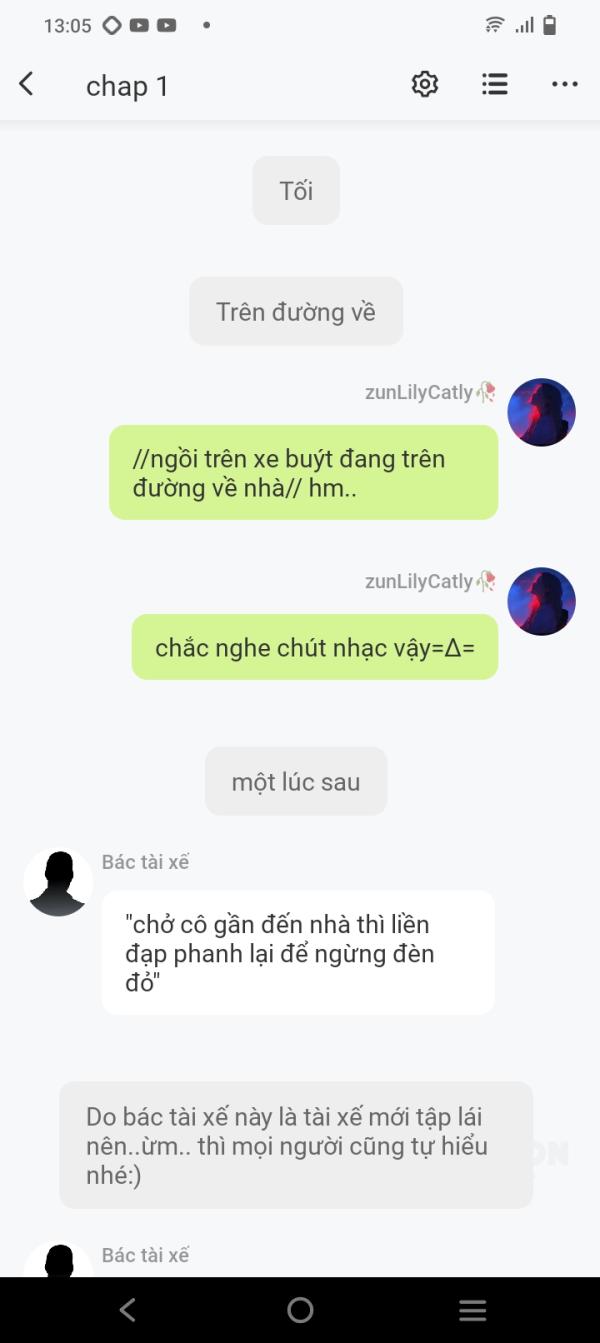Open the three-dot more options menu
Screen dimensions: 600x1343
[565, 85]
